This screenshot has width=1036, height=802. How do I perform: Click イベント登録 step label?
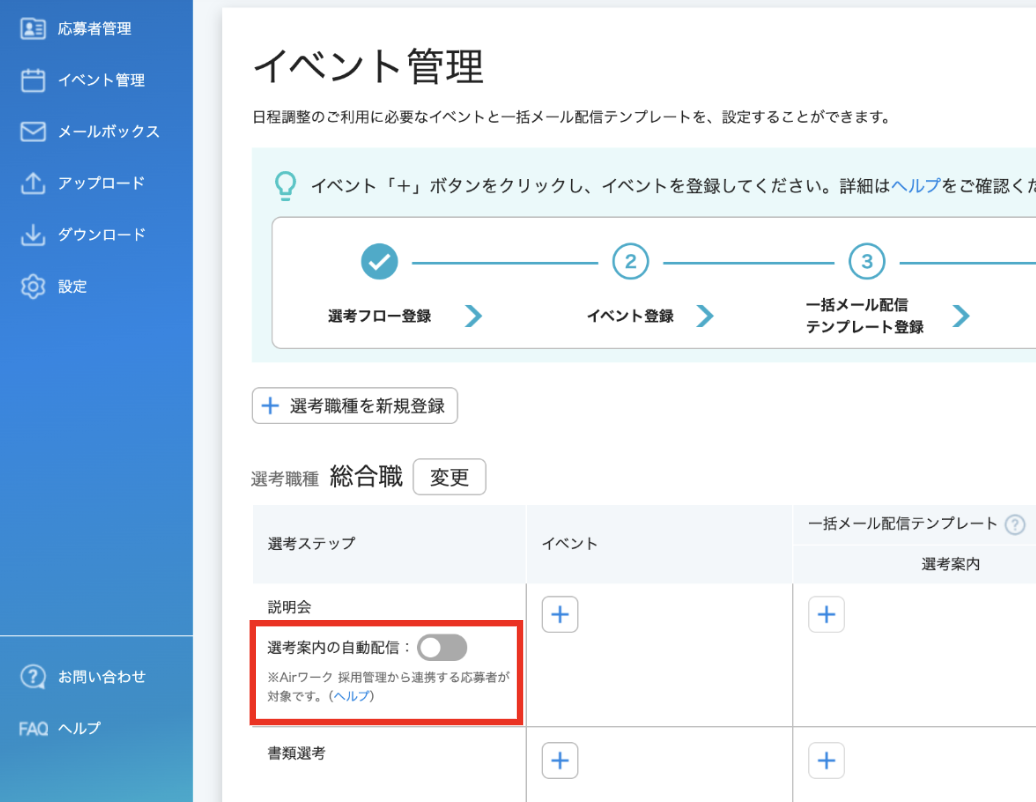630,316
